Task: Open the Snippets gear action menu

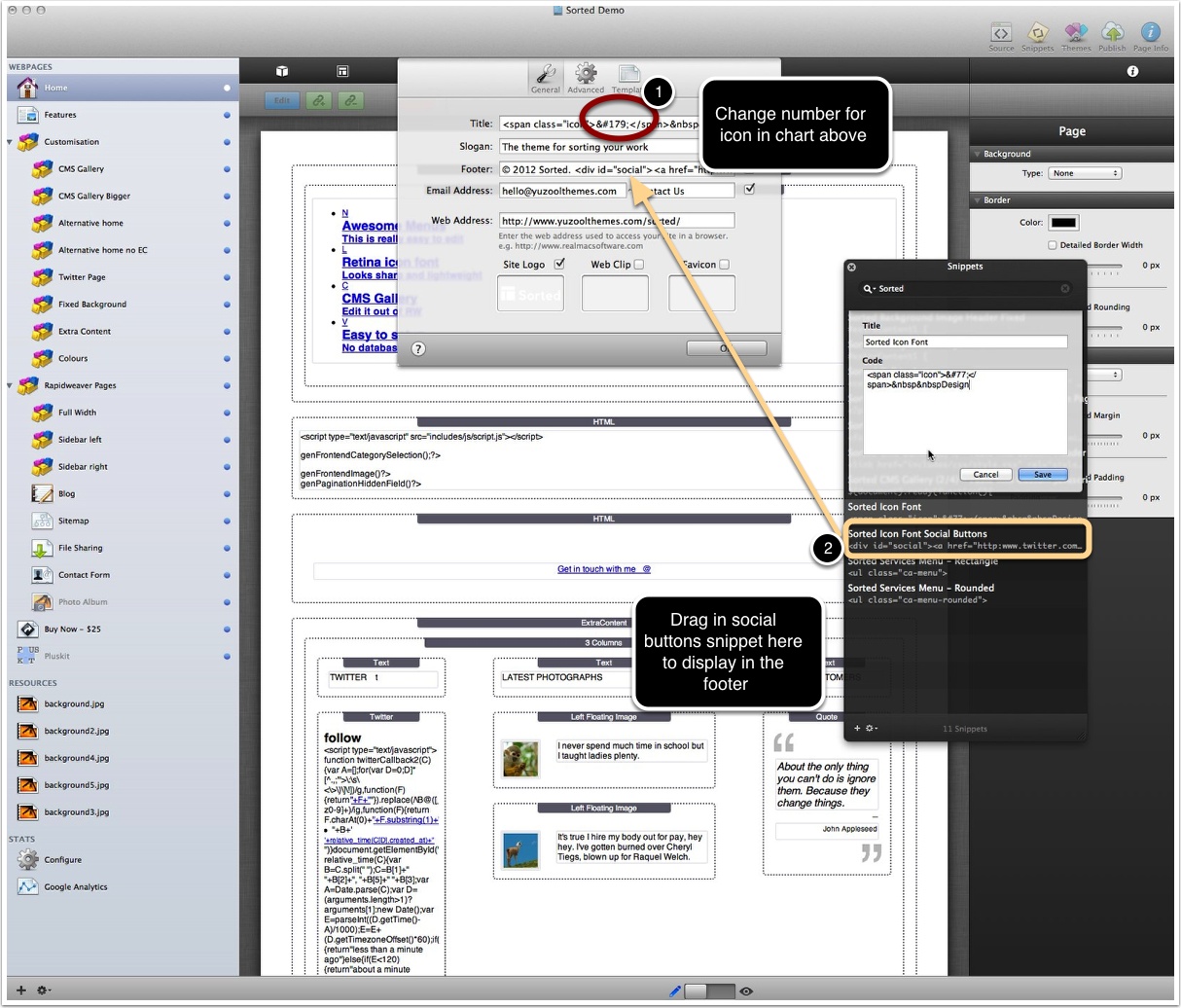Action: click(872, 728)
